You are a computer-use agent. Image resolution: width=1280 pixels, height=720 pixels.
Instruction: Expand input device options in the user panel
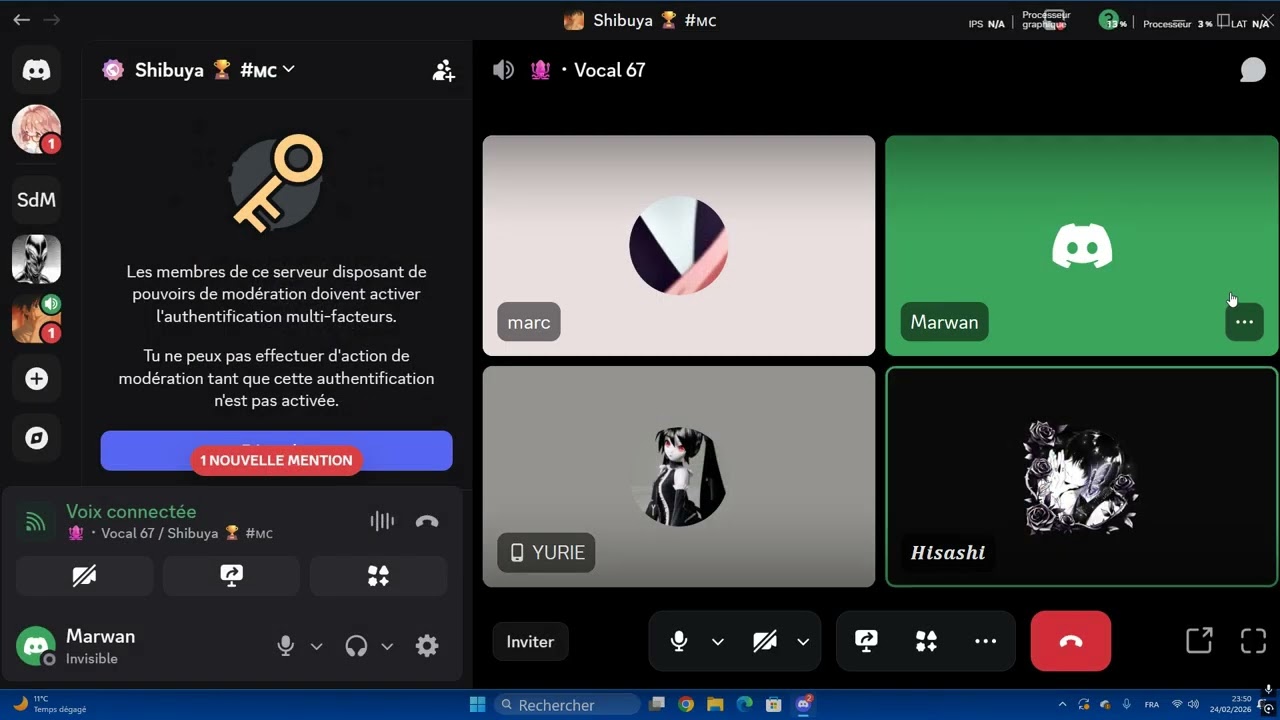click(316, 646)
